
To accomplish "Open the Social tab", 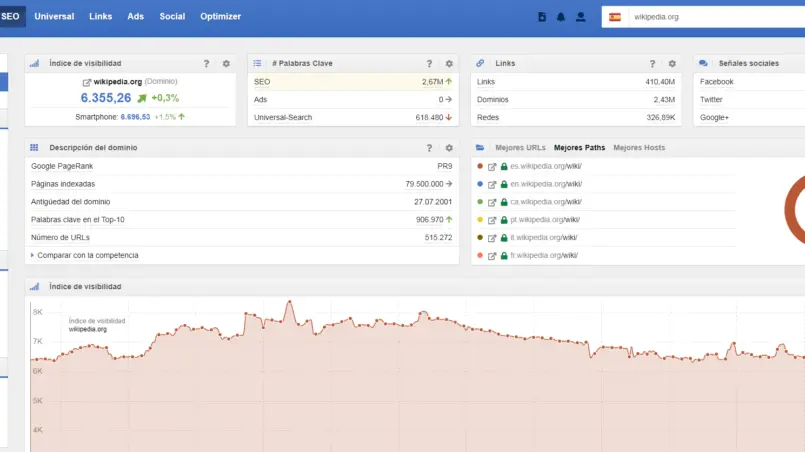I will [172, 16].
